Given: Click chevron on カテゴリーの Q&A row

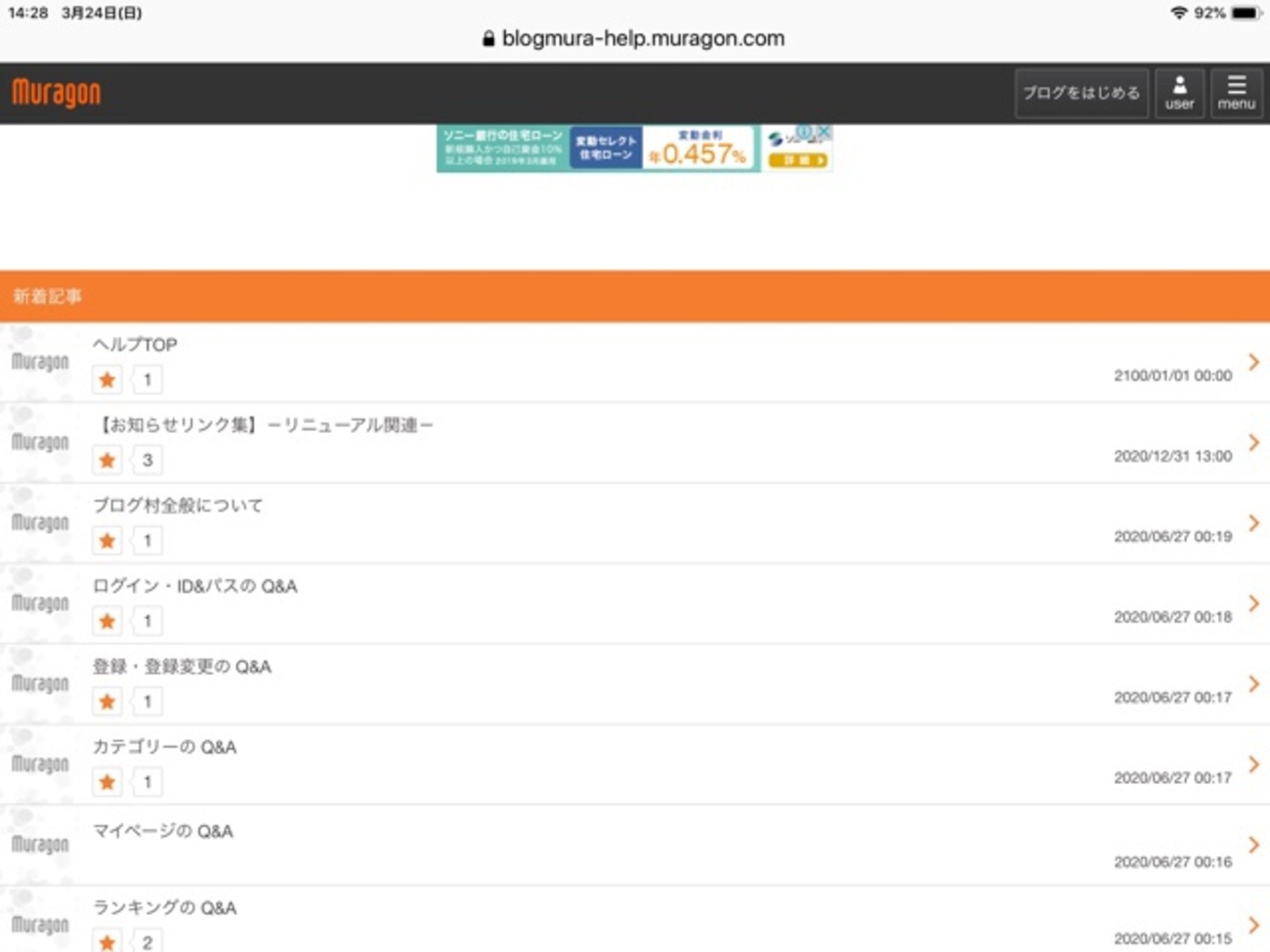Looking at the screenshot, I should click(x=1254, y=765).
